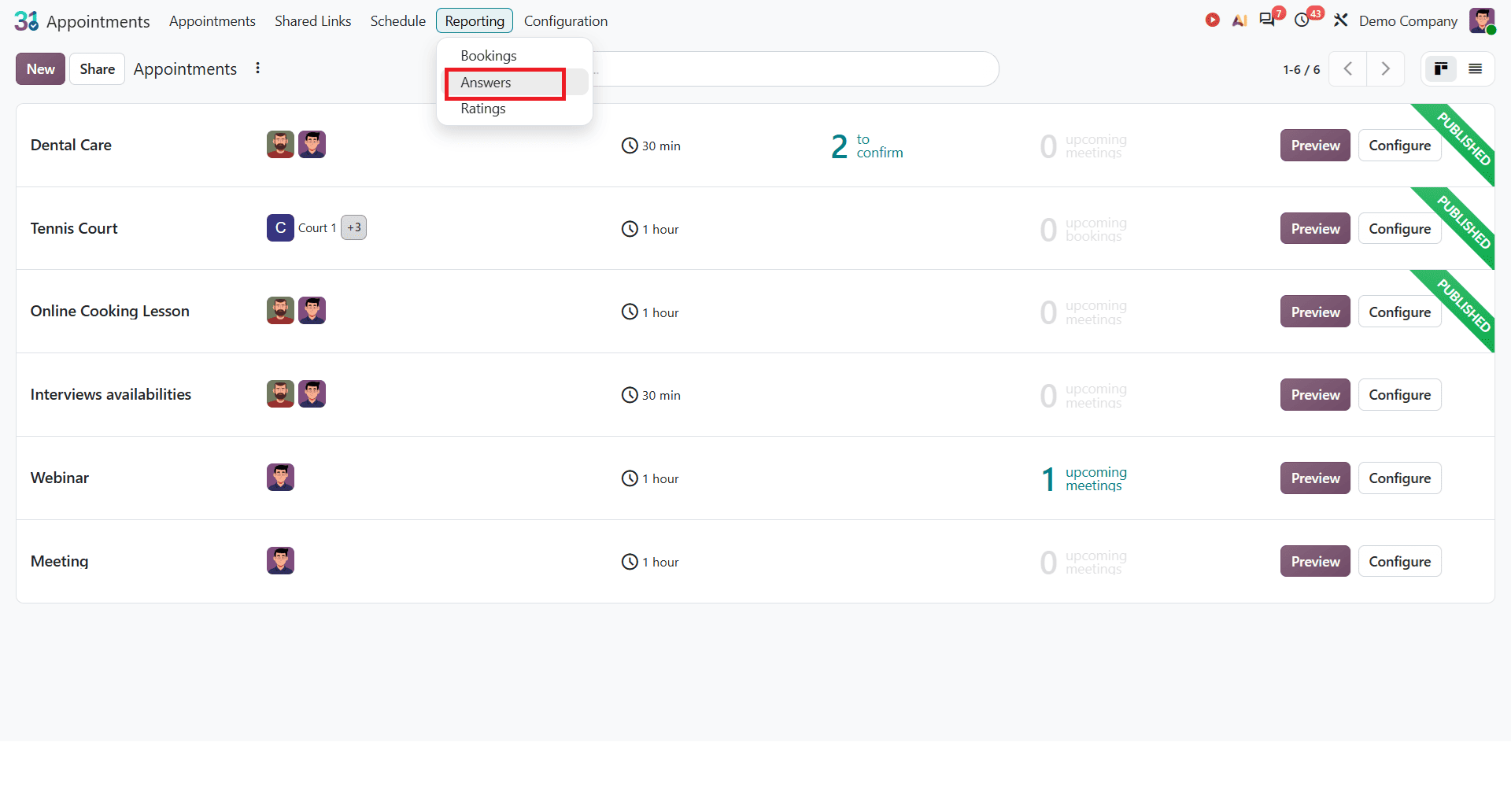This screenshot has width=1511, height=812.
Task: Open the Demo Company switcher
Action: tap(1408, 21)
